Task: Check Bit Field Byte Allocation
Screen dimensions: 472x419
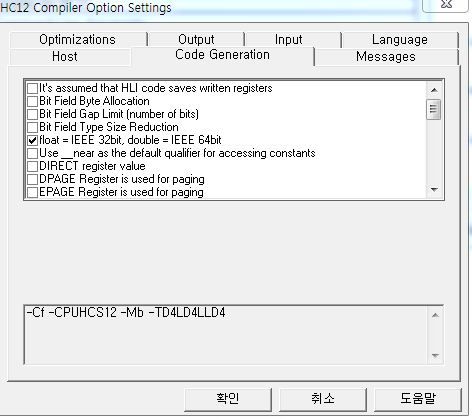Action: (x=32, y=101)
